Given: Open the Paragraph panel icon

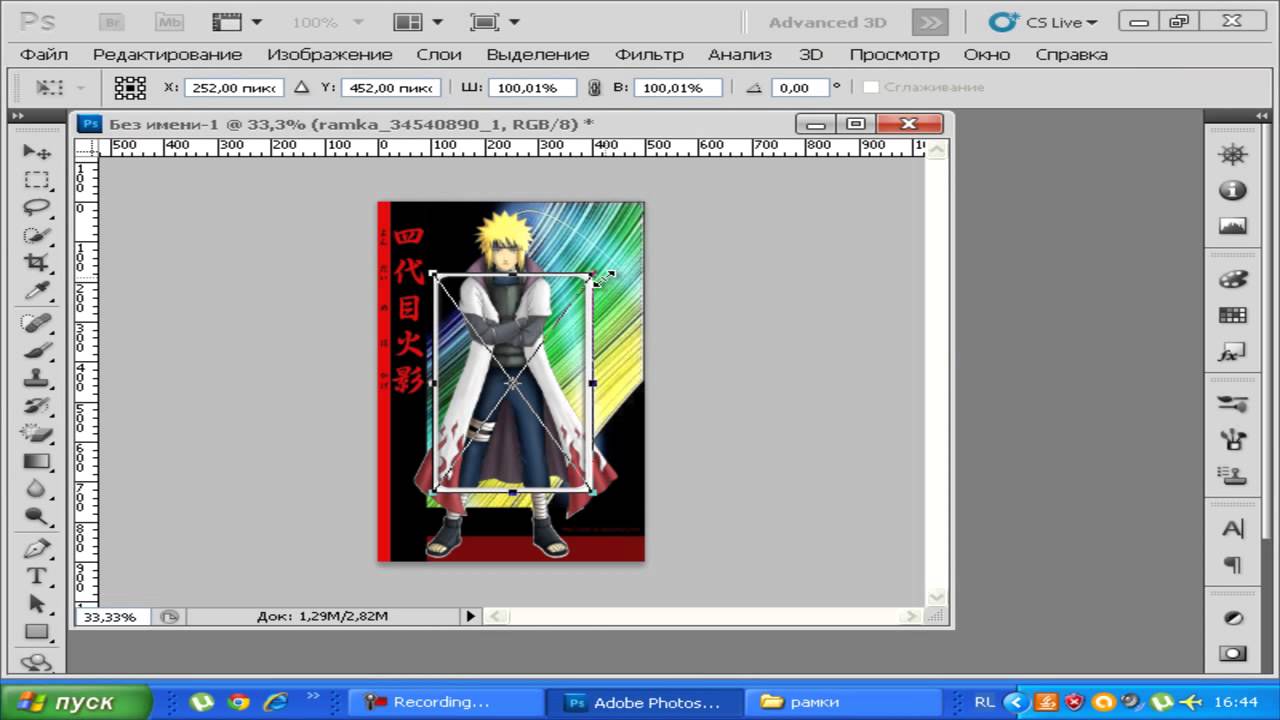Looking at the screenshot, I should 1232,565.
